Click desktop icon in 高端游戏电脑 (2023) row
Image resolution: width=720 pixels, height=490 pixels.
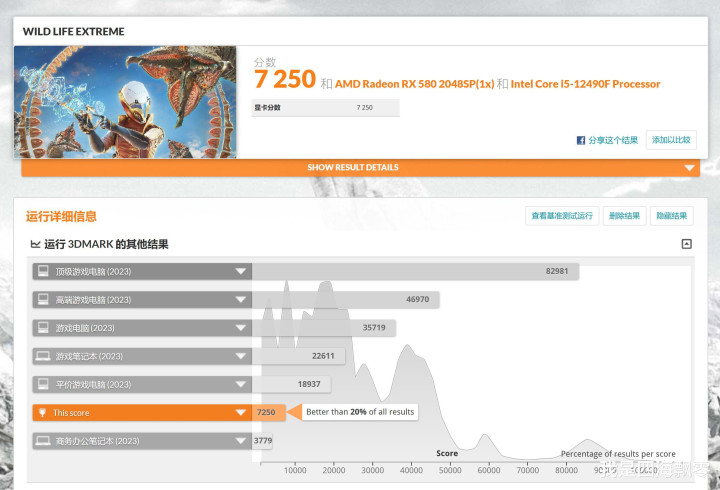(x=43, y=299)
